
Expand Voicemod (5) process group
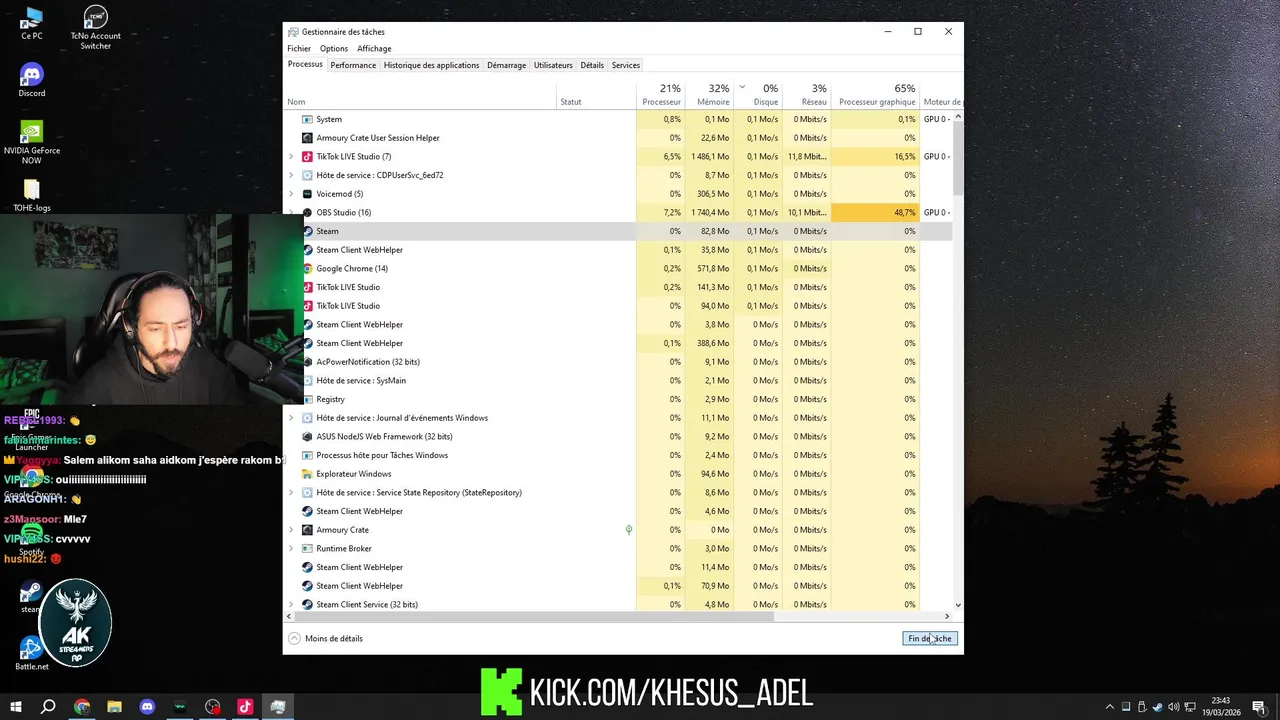291,194
